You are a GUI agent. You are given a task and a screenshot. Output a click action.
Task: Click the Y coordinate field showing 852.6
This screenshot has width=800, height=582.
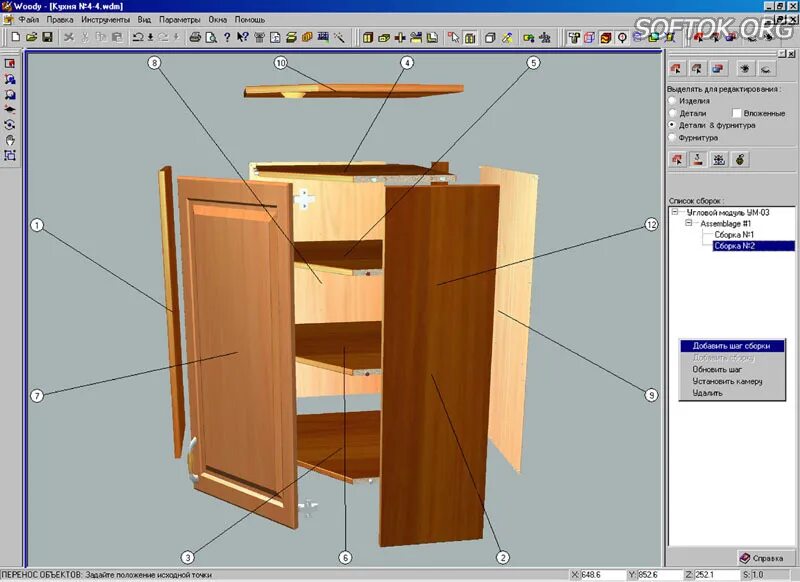pos(658,575)
